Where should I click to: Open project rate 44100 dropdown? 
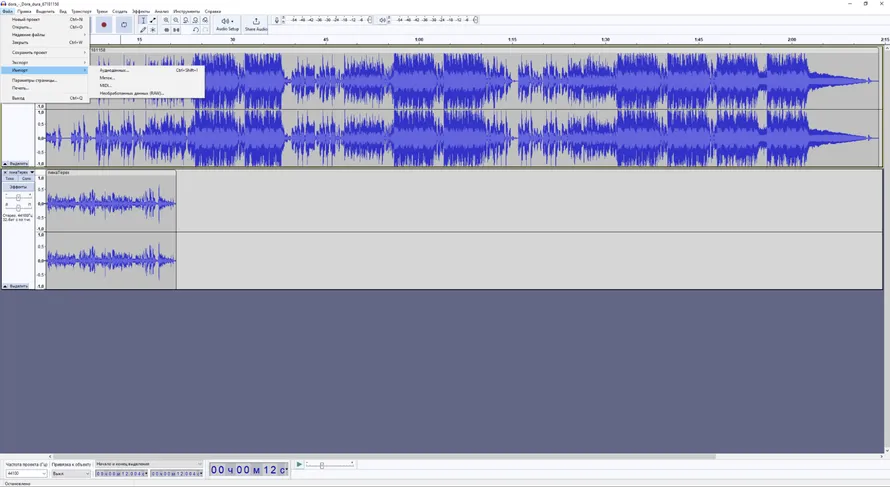click(26, 473)
